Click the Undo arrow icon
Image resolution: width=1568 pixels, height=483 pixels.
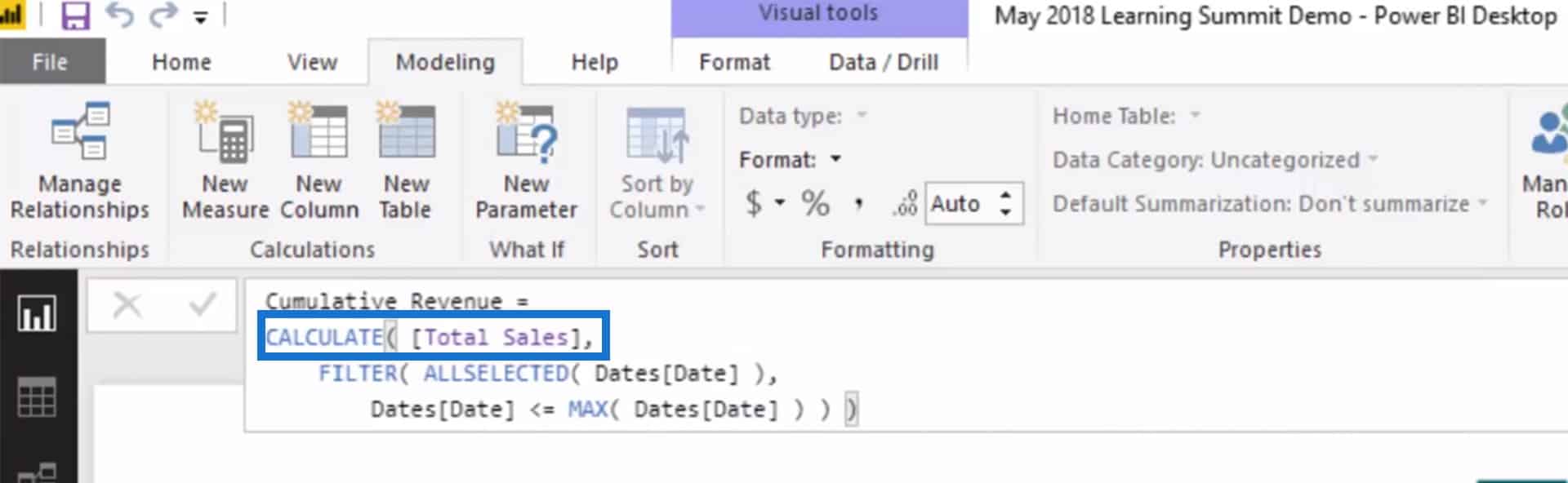(120, 15)
